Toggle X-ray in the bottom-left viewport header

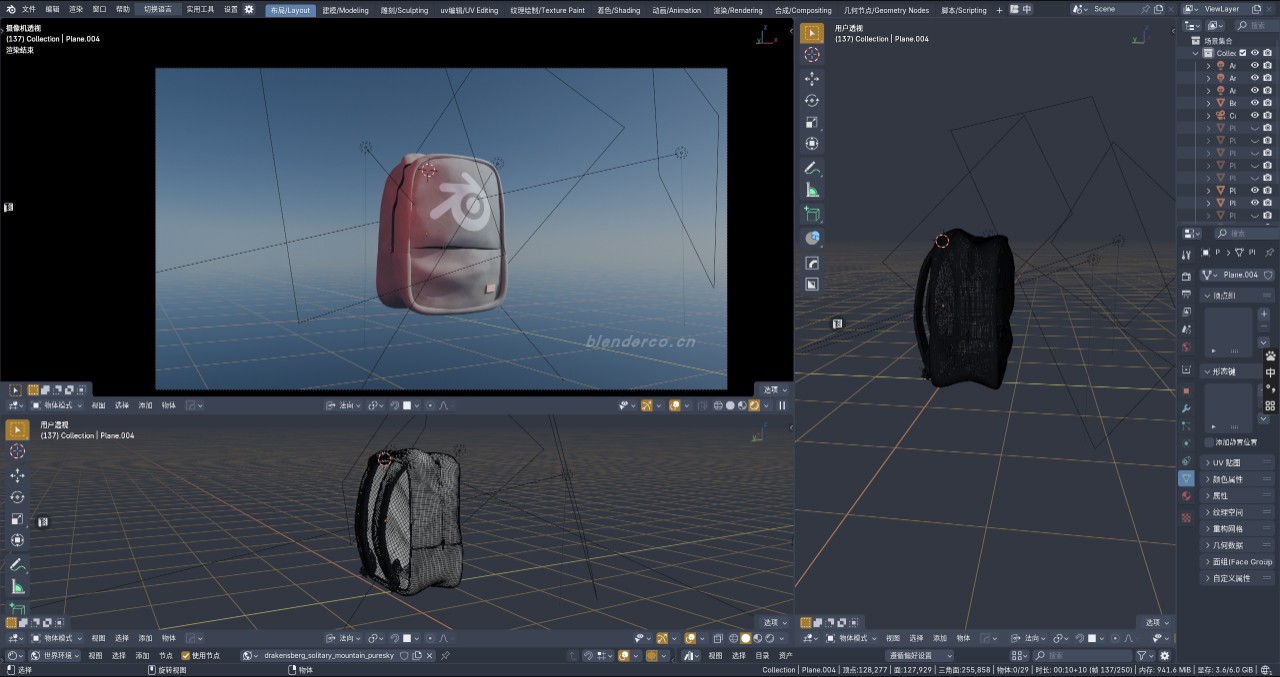[719, 638]
